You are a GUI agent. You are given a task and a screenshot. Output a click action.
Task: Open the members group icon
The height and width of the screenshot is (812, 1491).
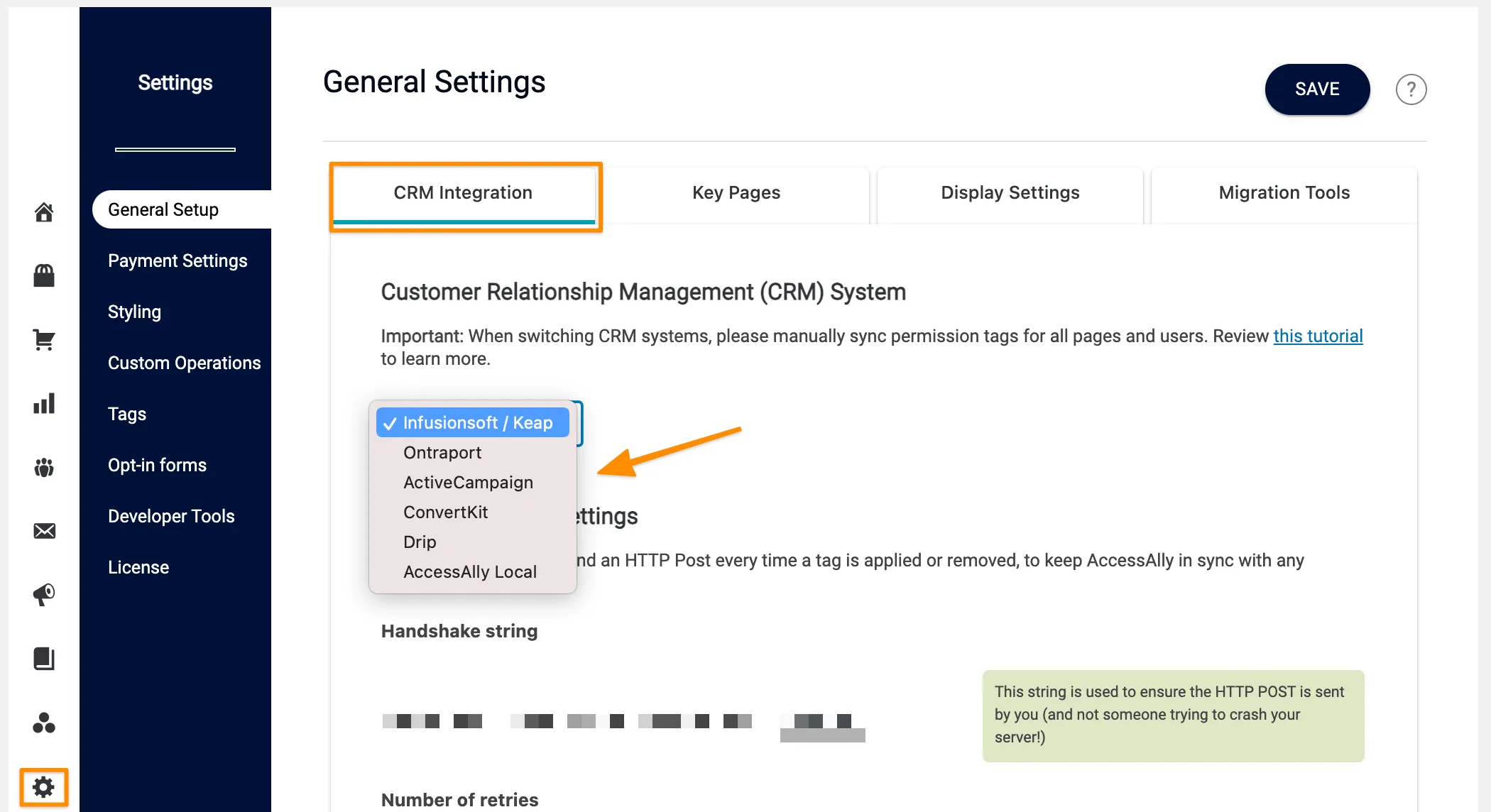click(44, 467)
